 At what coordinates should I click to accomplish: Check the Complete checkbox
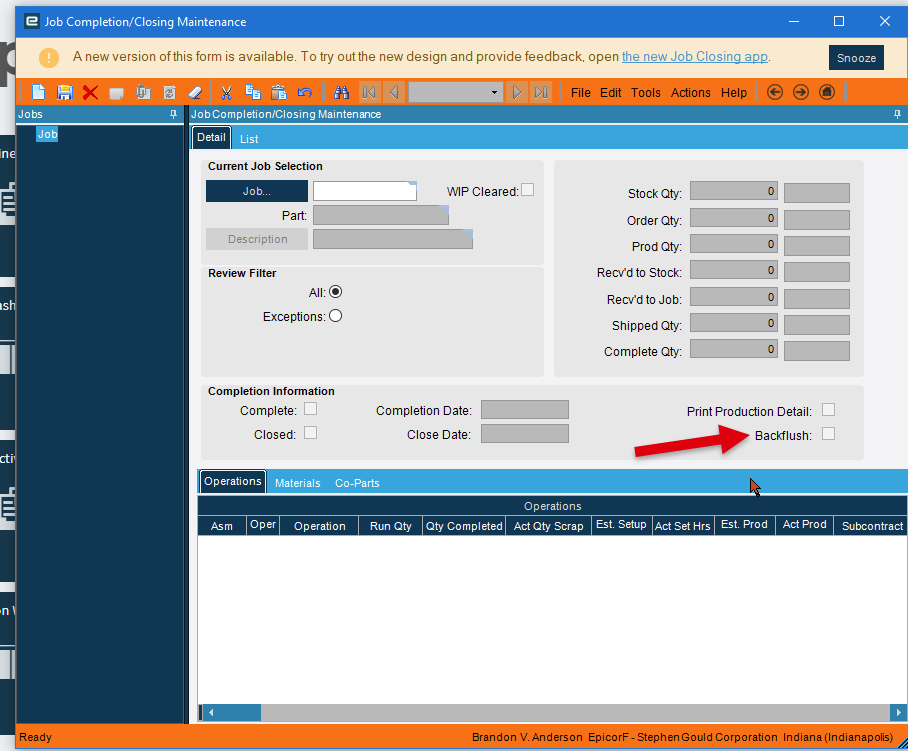click(310, 409)
